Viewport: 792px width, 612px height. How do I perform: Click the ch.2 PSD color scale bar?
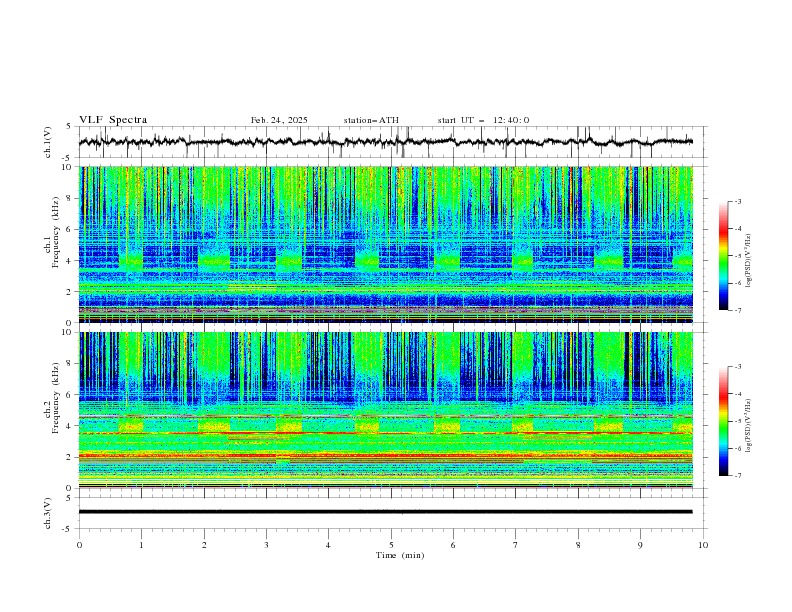tap(723, 421)
